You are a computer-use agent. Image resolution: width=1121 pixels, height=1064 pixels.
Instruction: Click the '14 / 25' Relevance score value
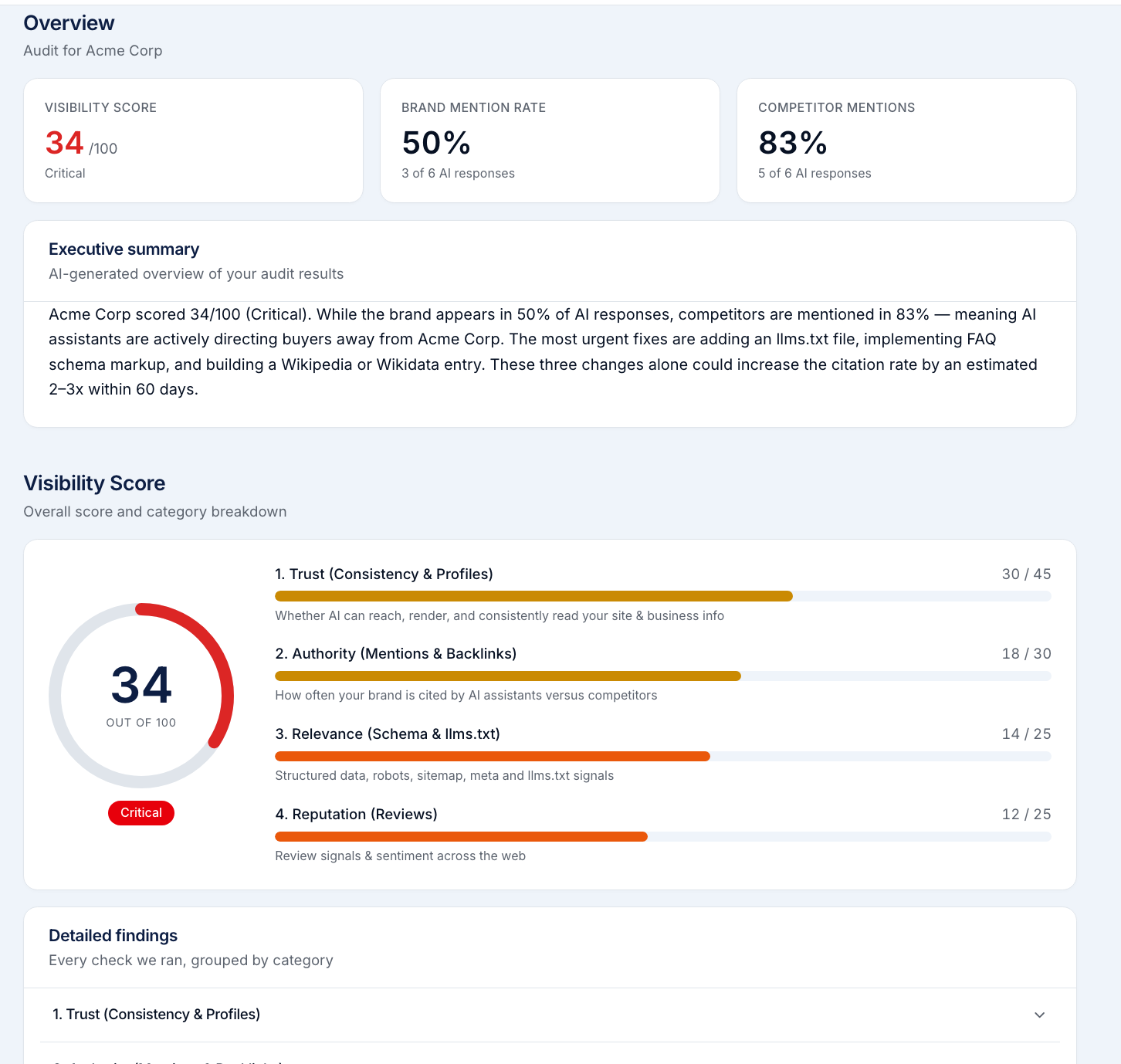1026,734
